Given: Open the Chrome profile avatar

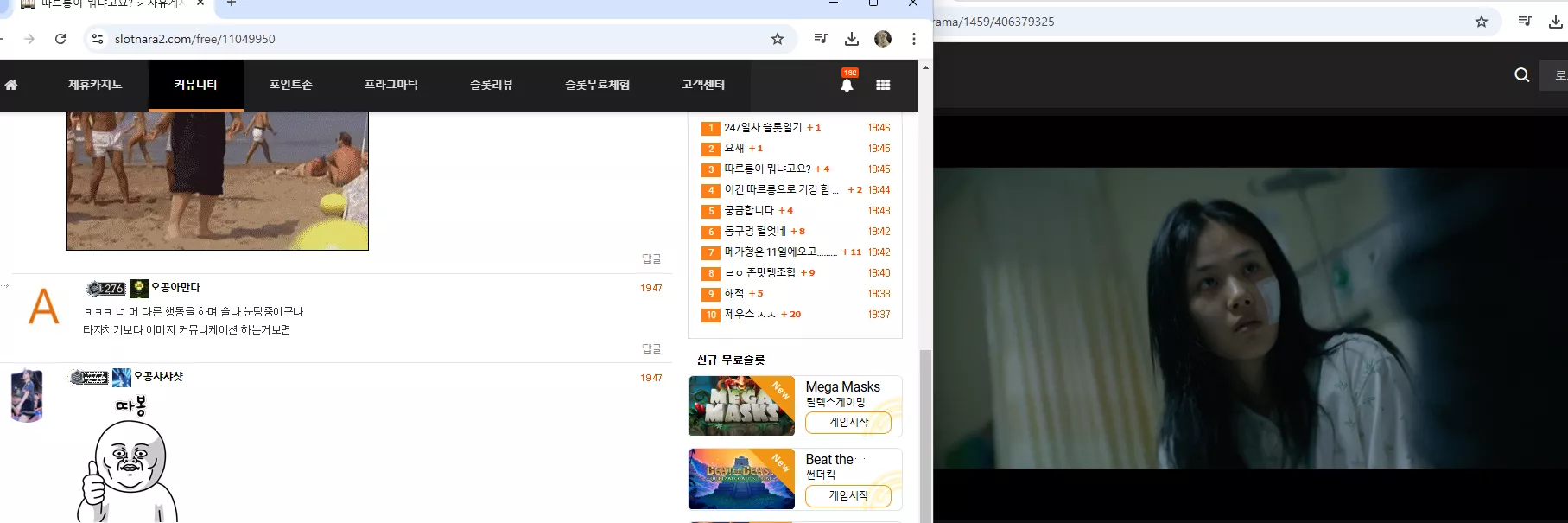Looking at the screenshot, I should (883, 39).
